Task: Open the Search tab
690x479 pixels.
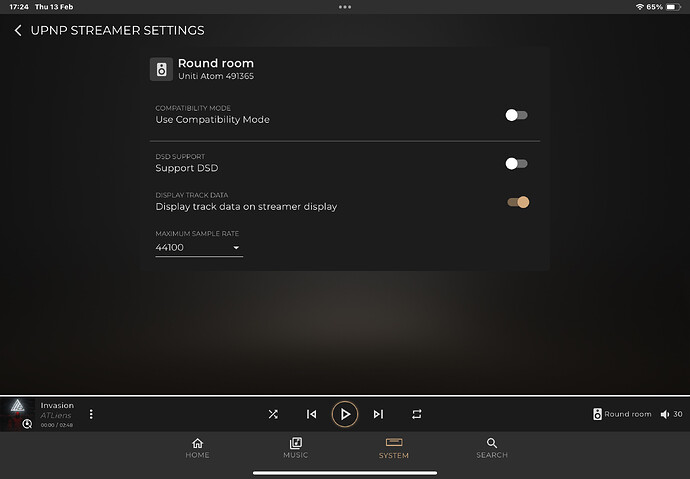Action: (492, 448)
